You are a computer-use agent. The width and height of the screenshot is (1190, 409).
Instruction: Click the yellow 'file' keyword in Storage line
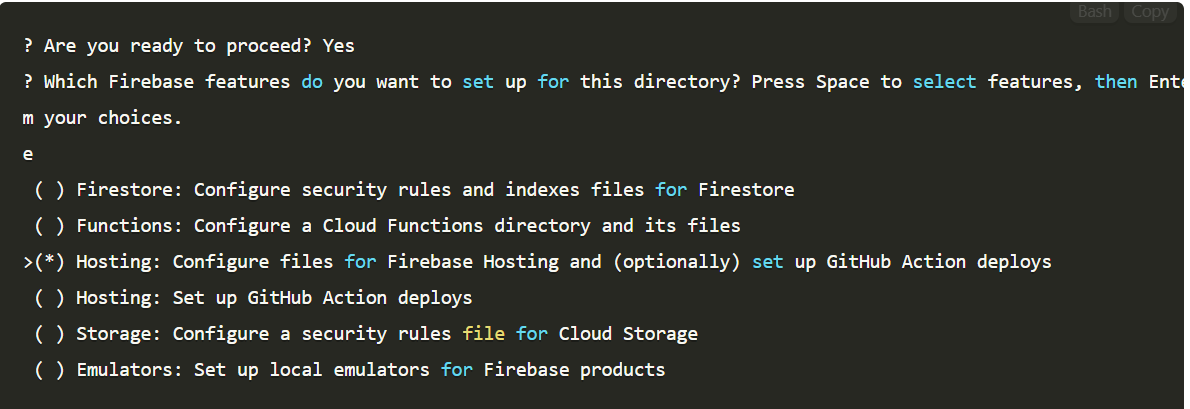coord(484,334)
